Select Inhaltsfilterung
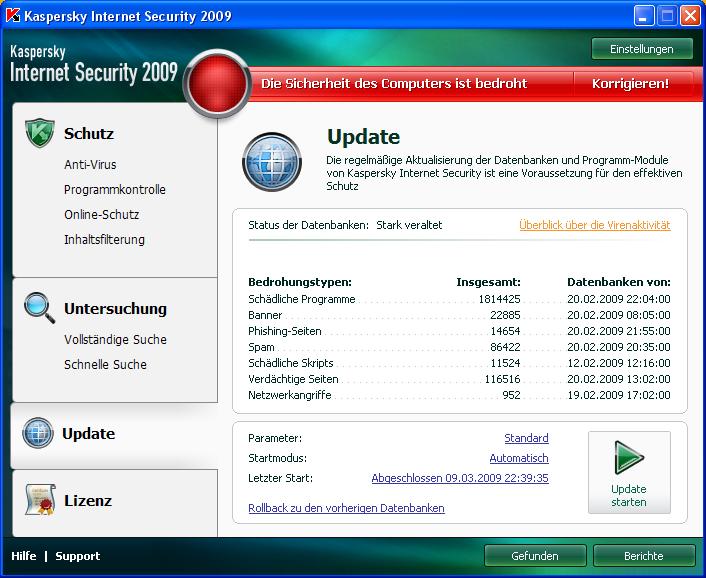This screenshot has height=578, width=706. 104,239
